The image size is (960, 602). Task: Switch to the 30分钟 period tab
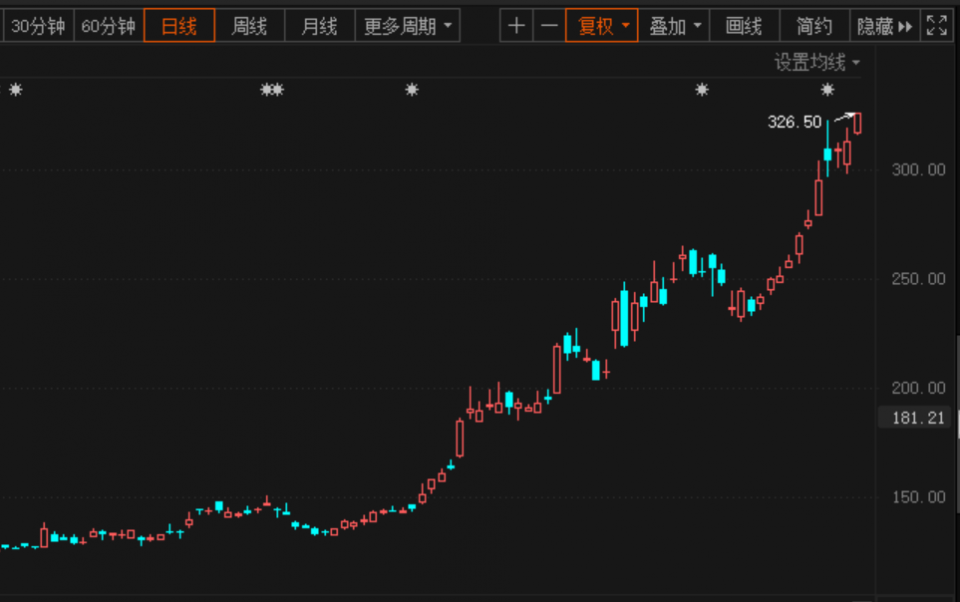click(x=37, y=26)
